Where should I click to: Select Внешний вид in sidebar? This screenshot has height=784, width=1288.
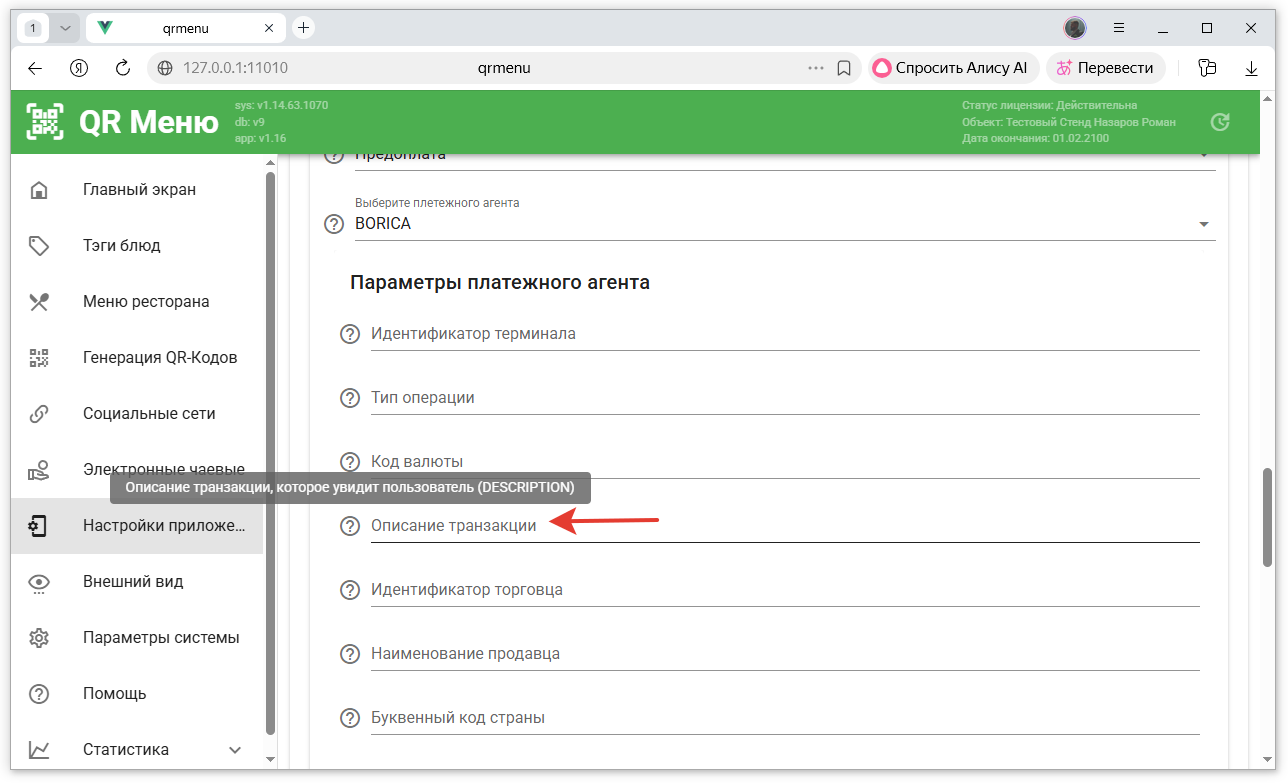[x=133, y=582]
